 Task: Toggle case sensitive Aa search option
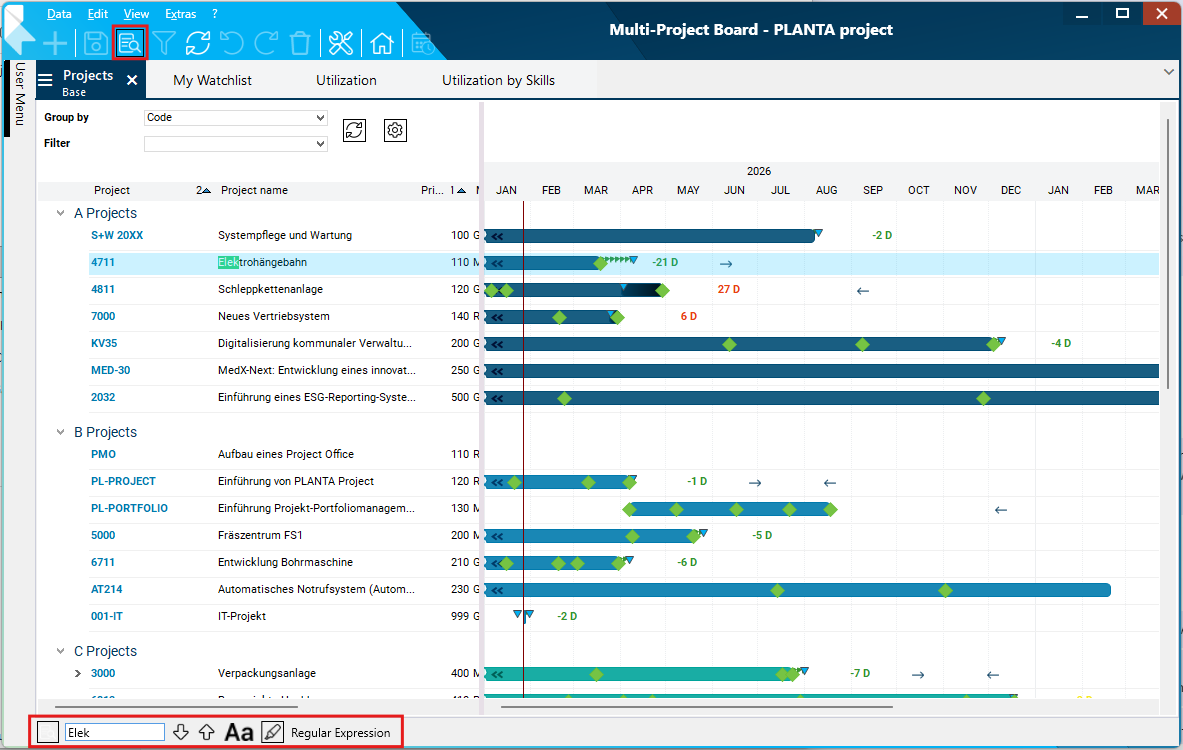(239, 732)
